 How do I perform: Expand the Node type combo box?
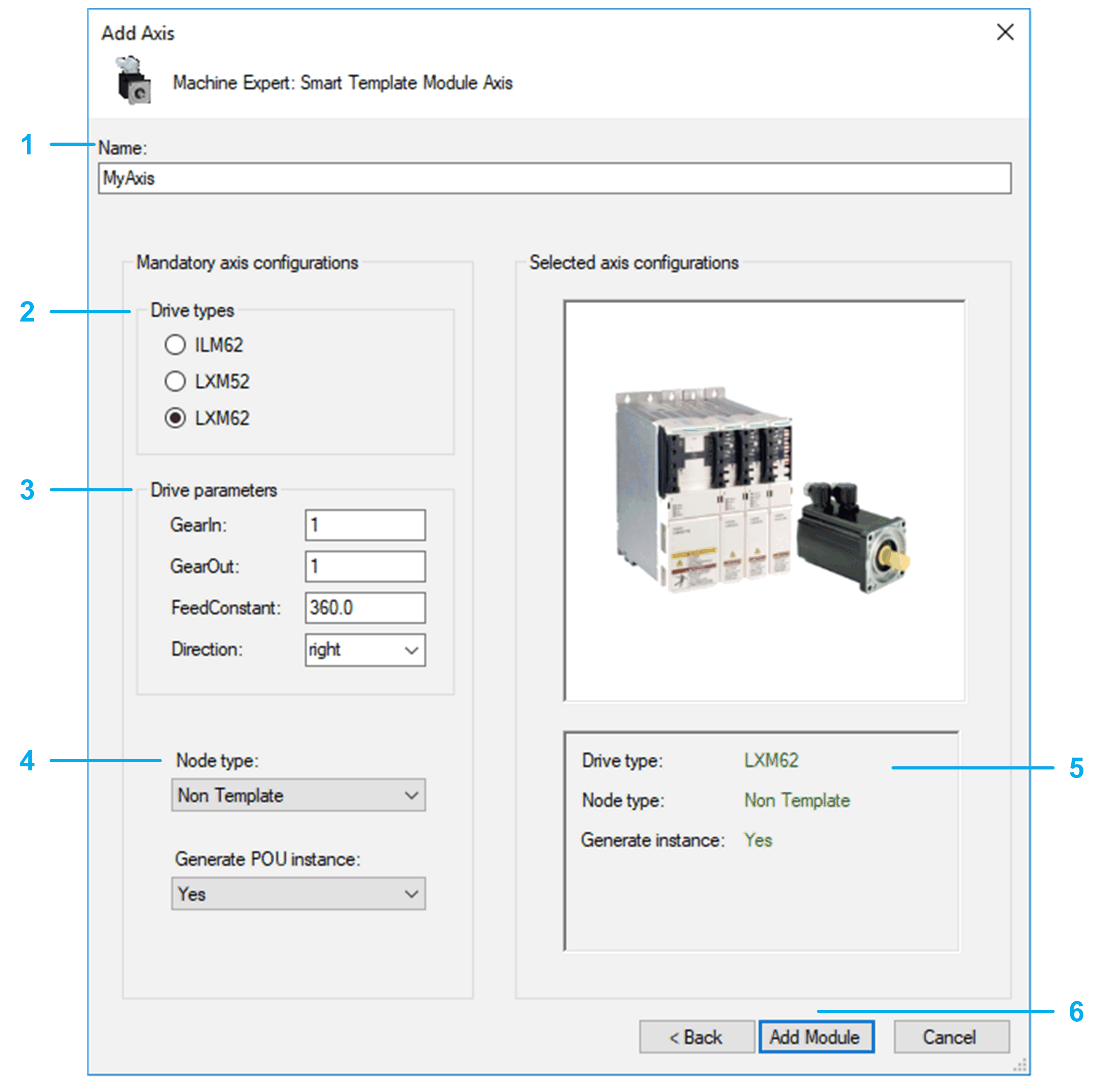[x=298, y=795]
